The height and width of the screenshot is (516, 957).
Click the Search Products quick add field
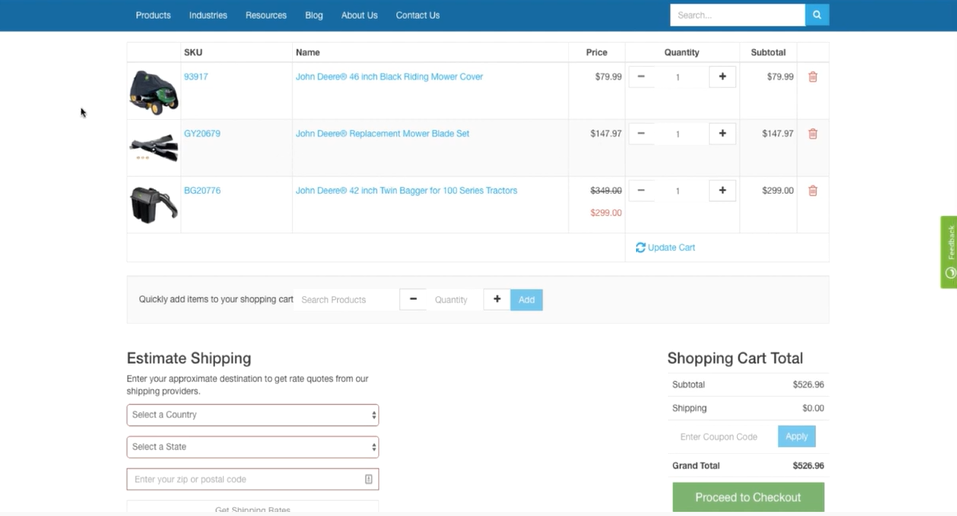tap(346, 299)
